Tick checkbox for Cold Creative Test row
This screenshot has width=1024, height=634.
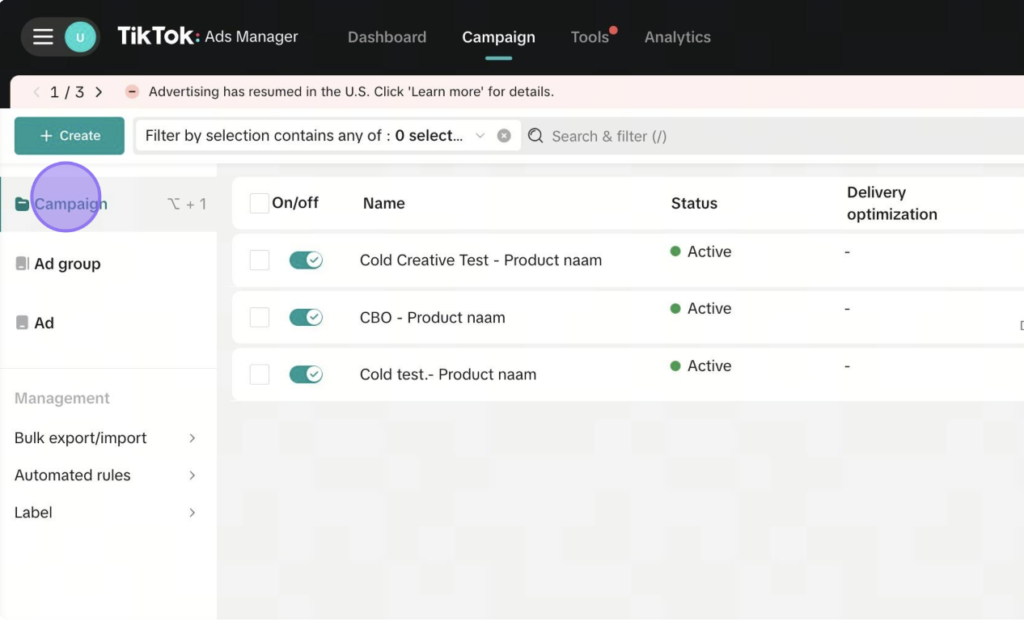click(259, 260)
